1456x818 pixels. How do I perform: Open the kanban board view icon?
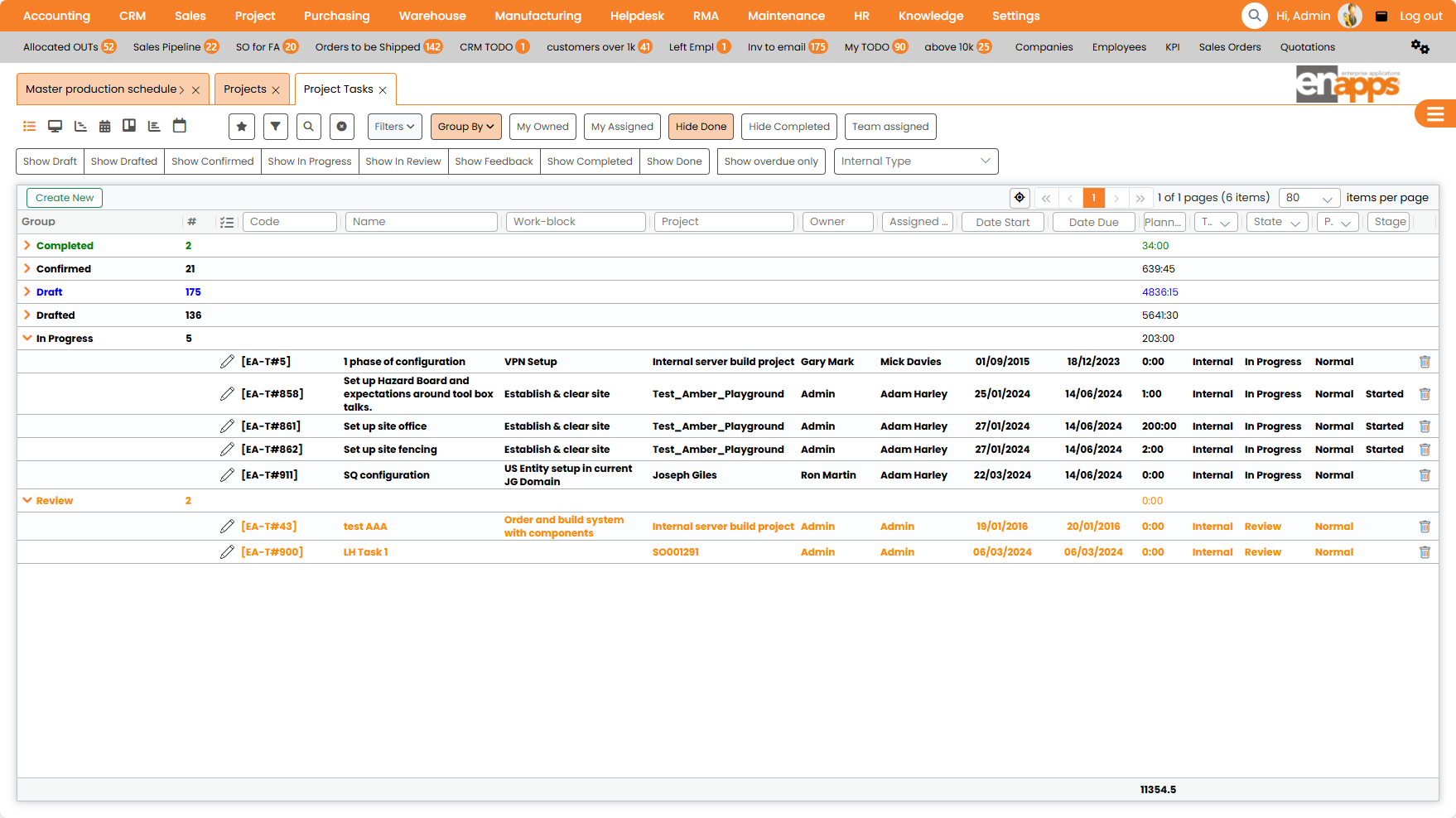(129, 126)
